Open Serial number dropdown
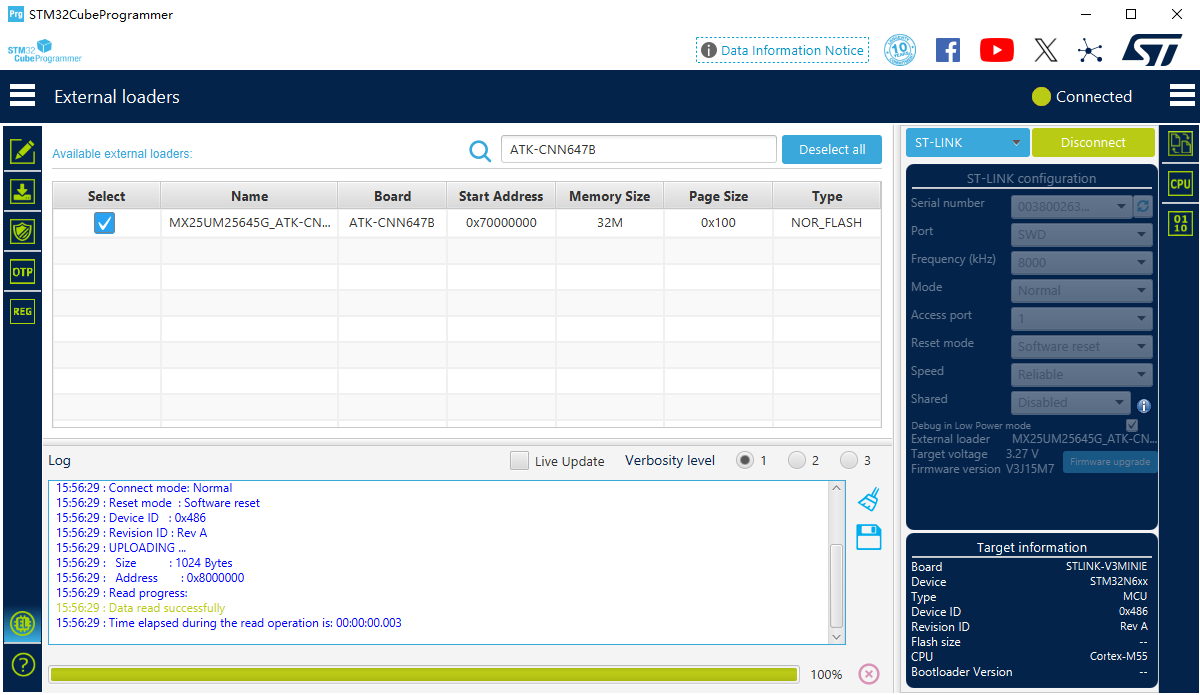The height and width of the screenshot is (695, 1200). (x=1071, y=207)
